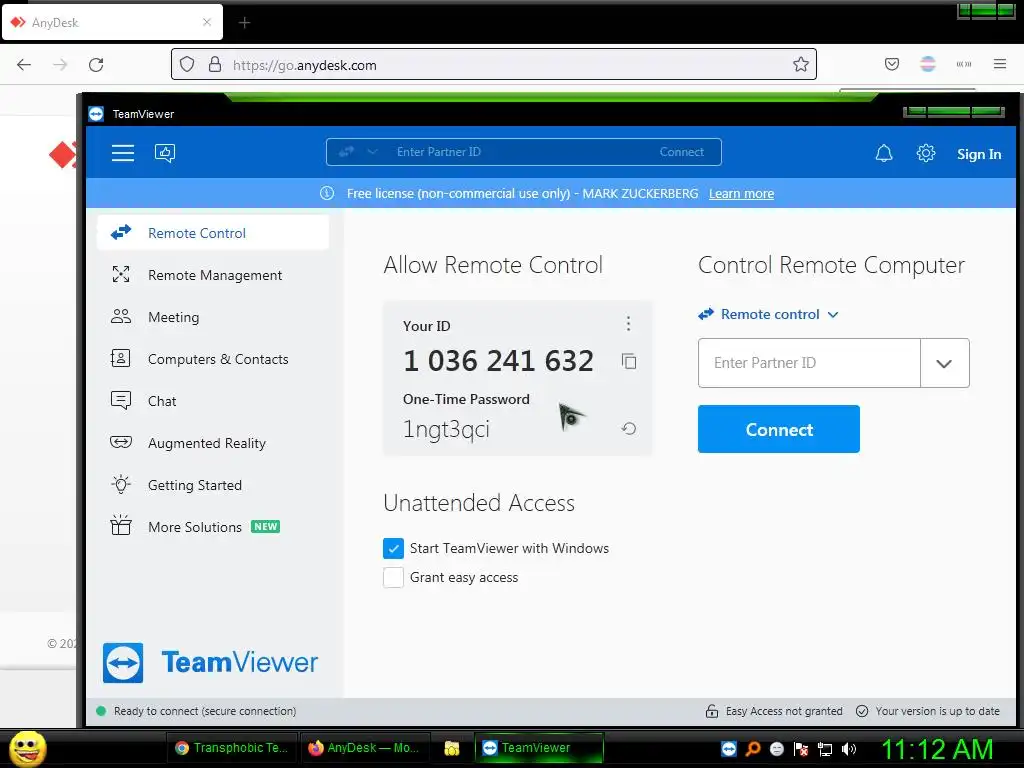Open Firefox application menu
The height and width of the screenshot is (768, 1024).
pyautogui.click(x=999, y=64)
